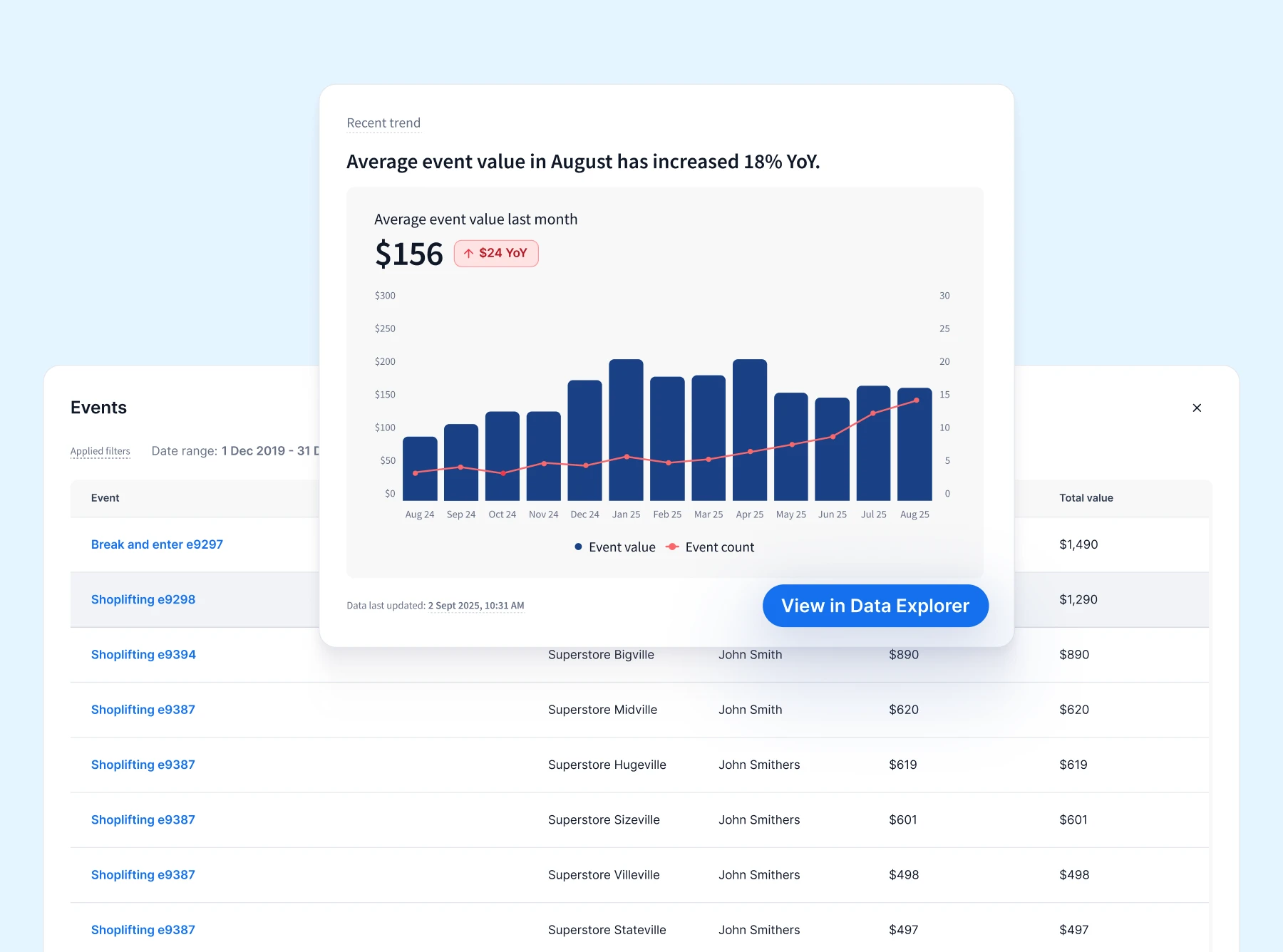Open Shoplifting e9387 for Superstore Villeville
This screenshot has height=952, width=1283.
click(143, 874)
